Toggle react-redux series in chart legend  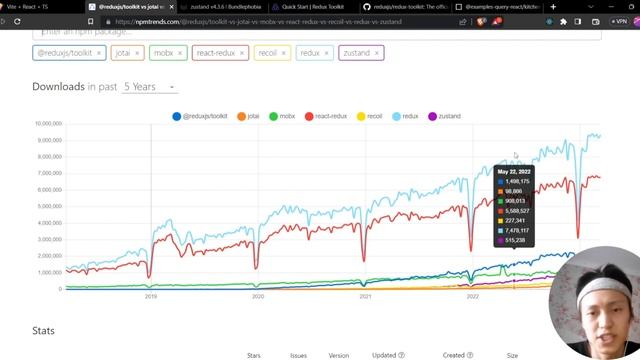pyautogui.click(x=326, y=116)
